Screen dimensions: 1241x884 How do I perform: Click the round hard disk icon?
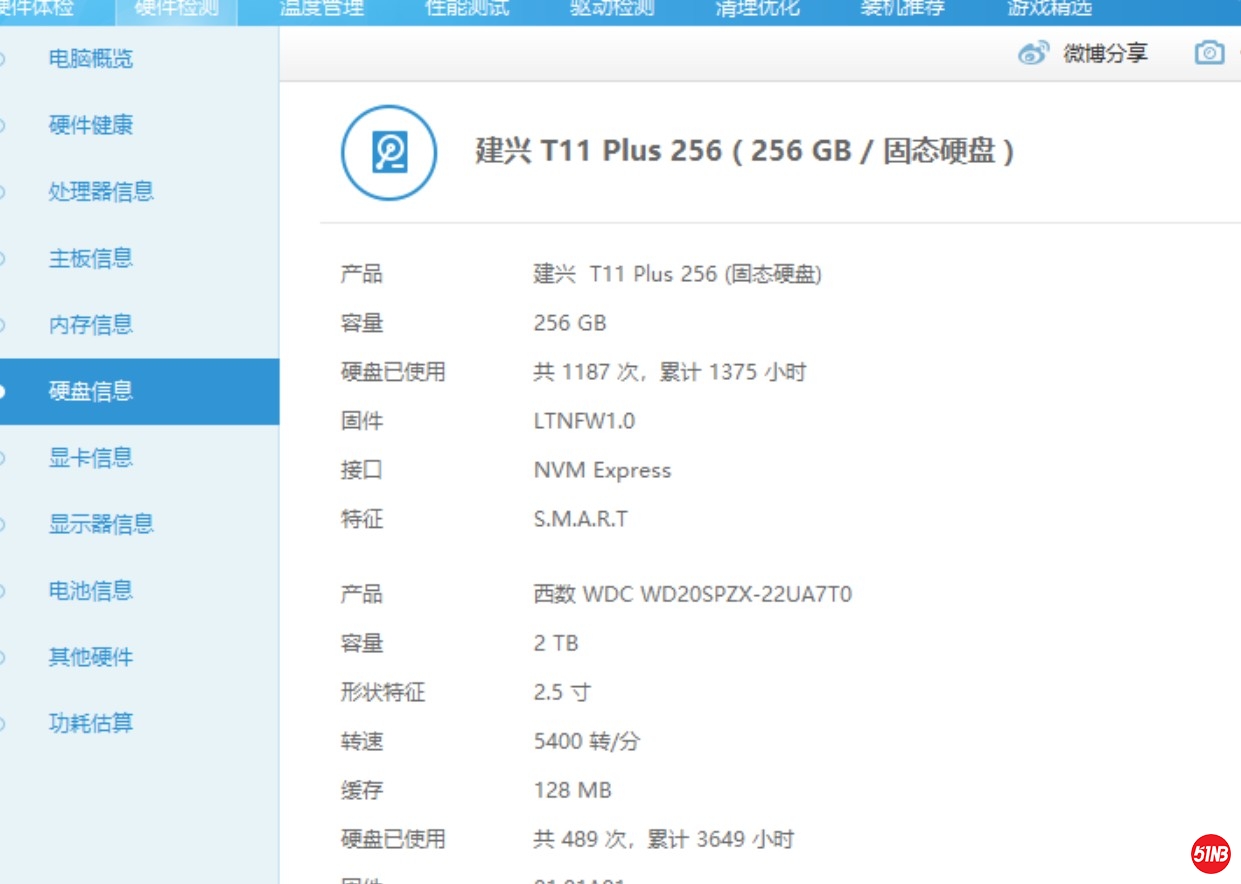click(x=389, y=153)
